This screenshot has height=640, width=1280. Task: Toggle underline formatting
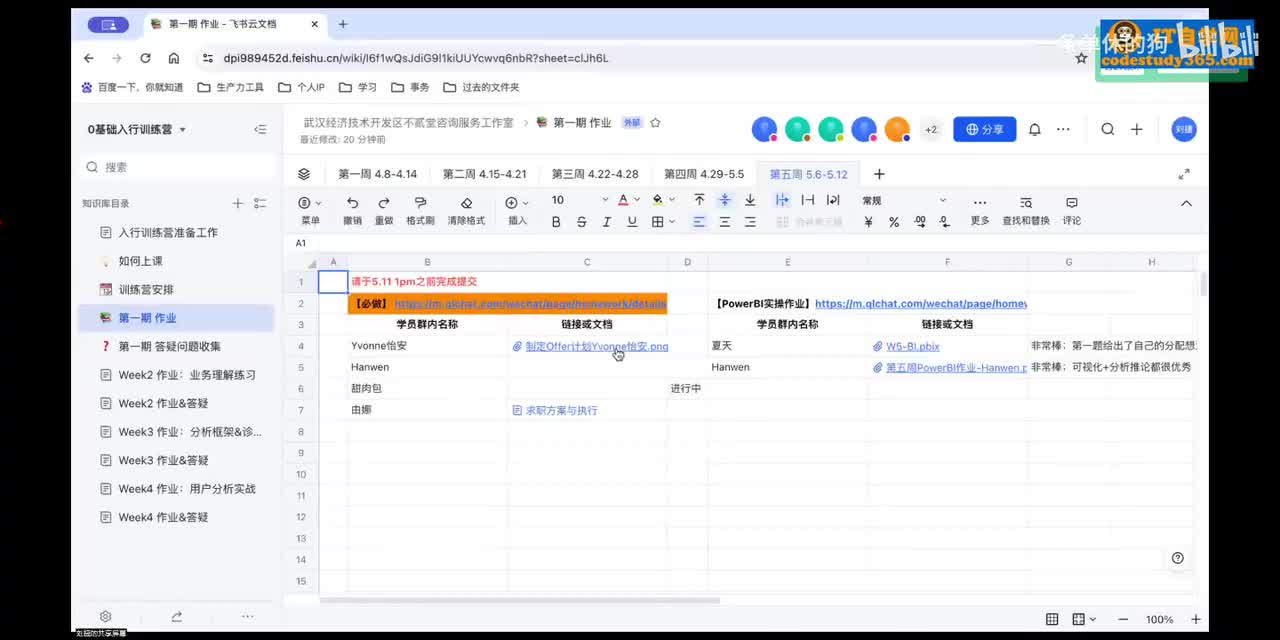pyautogui.click(x=632, y=222)
